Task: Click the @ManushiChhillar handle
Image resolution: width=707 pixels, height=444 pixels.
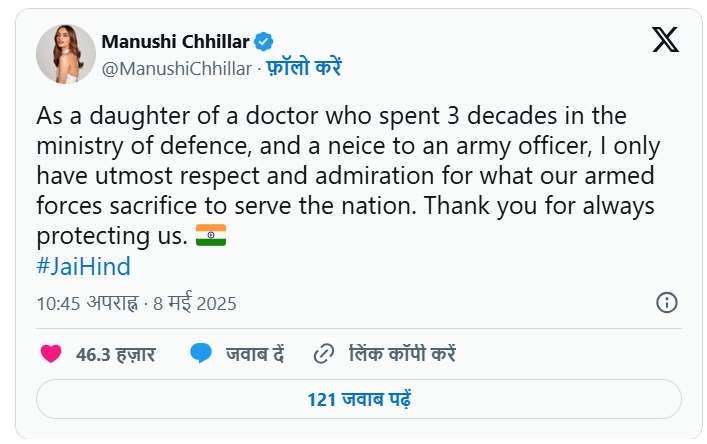Action: pos(176,67)
